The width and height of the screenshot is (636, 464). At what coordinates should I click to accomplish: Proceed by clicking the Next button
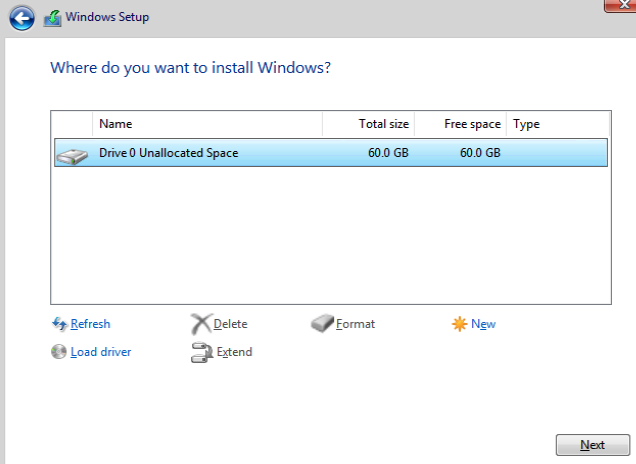[x=592, y=445]
